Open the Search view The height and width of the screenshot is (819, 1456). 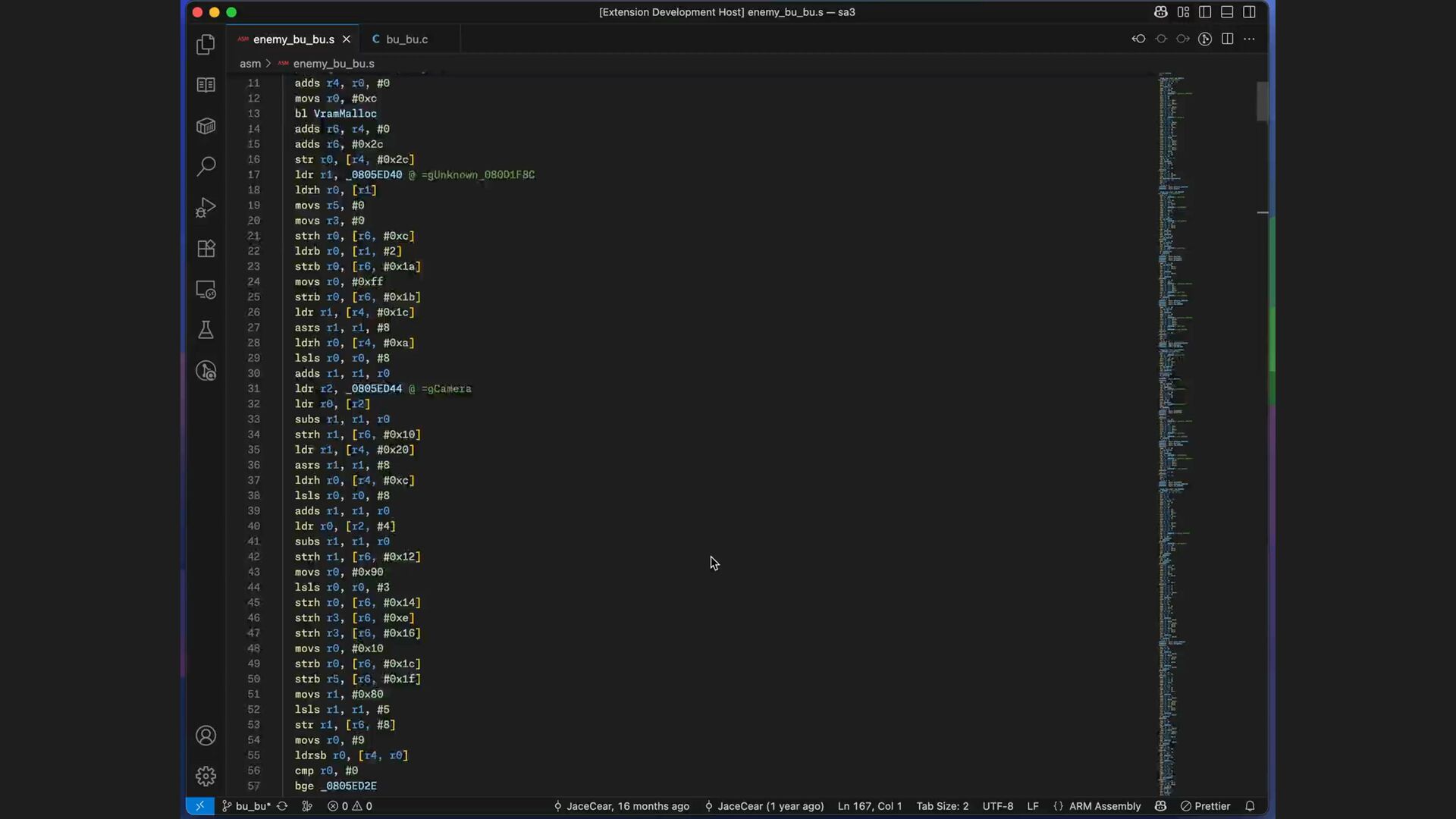pyautogui.click(x=206, y=166)
